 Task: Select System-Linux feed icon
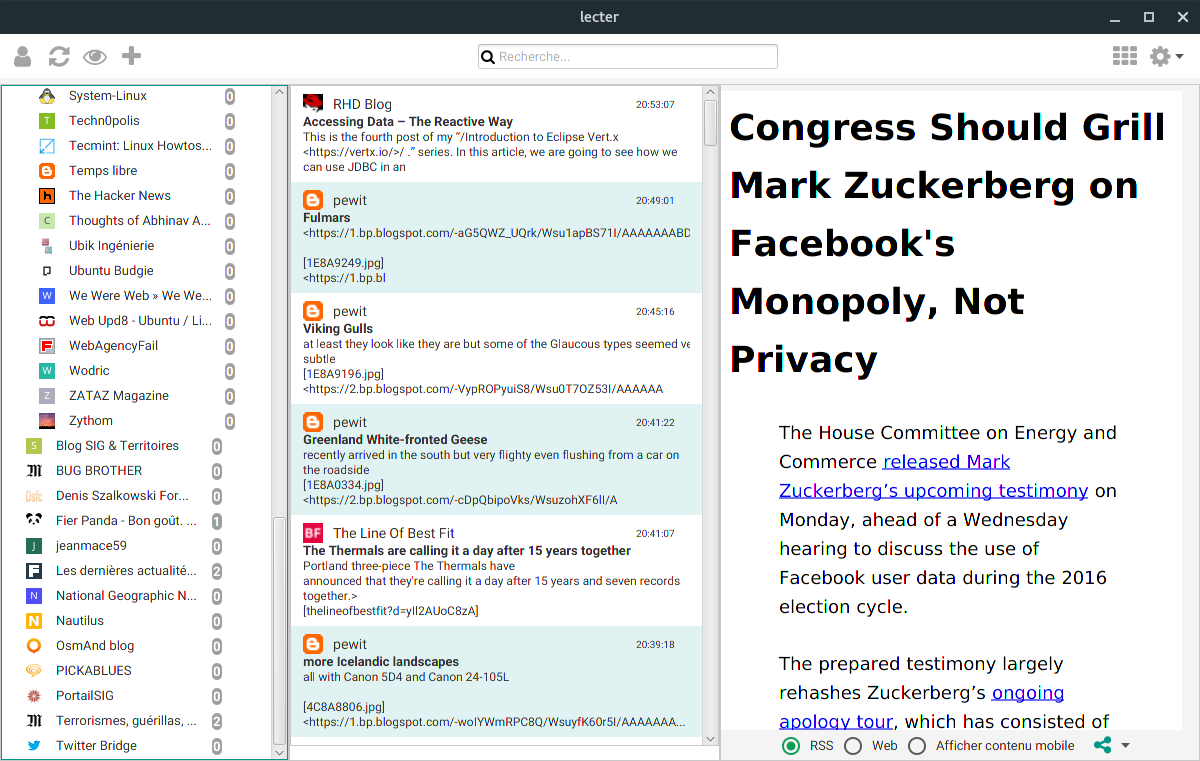[x=46, y=96]
